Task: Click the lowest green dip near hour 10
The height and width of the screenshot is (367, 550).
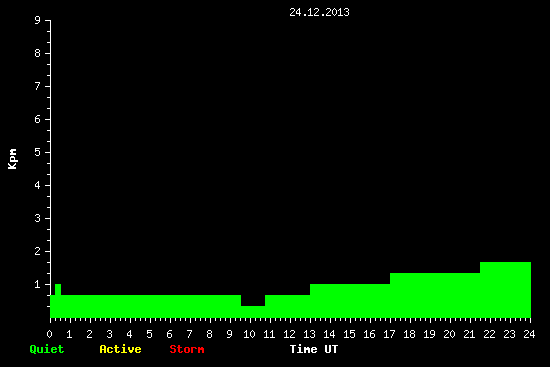Action: pyautogui.click(x=253, y=312)
